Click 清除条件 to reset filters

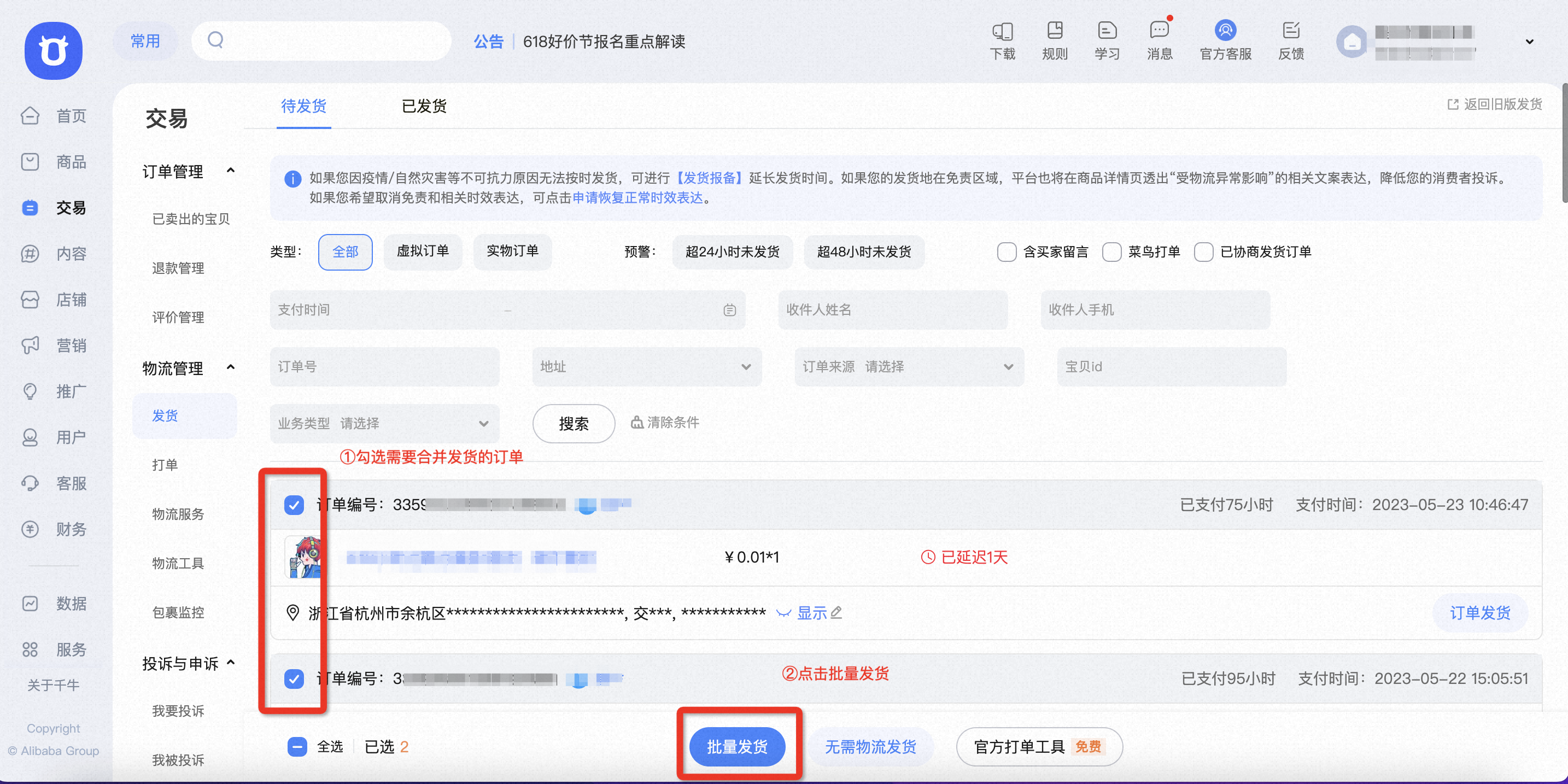tap(665, 422)
